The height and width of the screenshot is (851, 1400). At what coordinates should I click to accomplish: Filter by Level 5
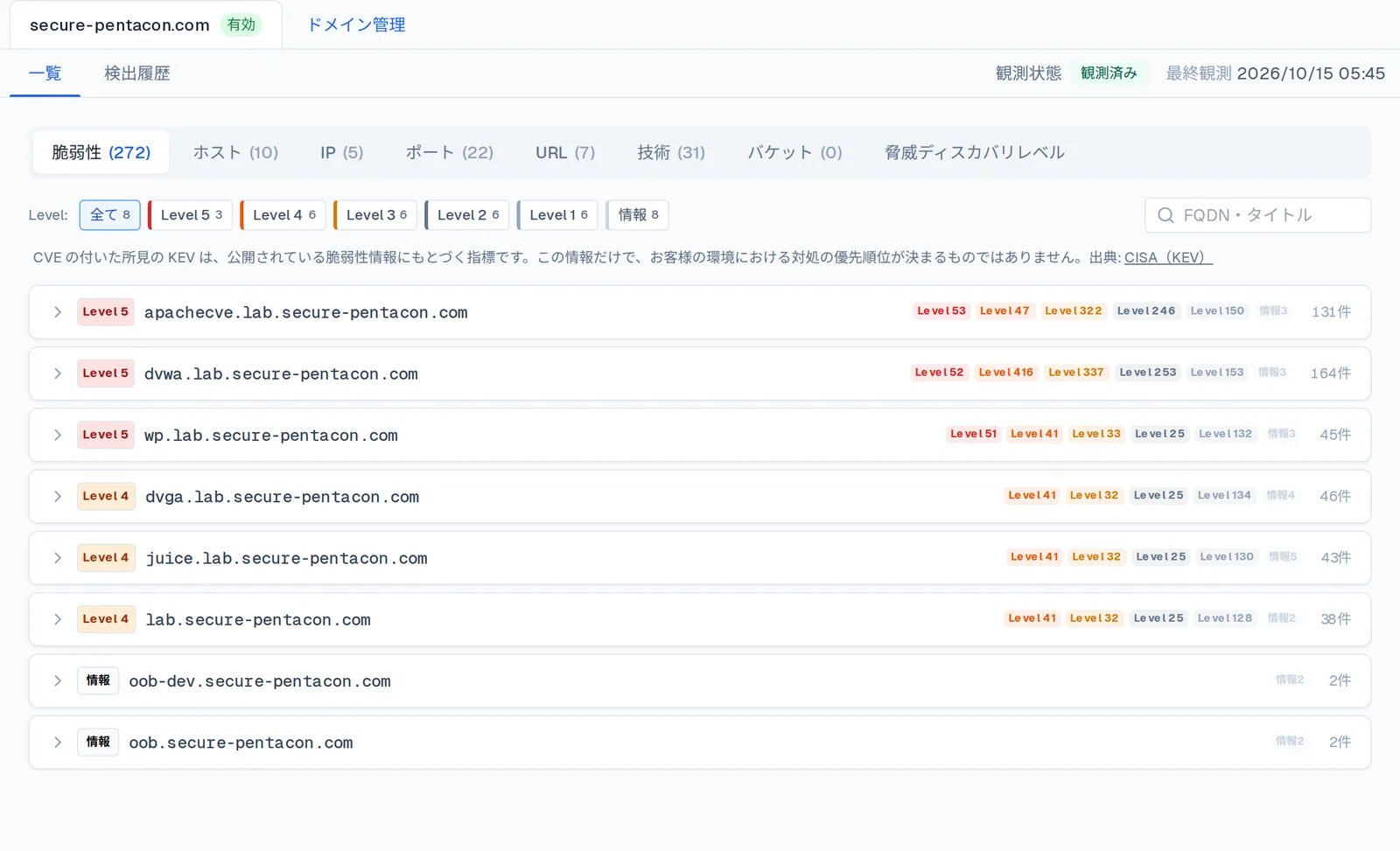point(191,215)
